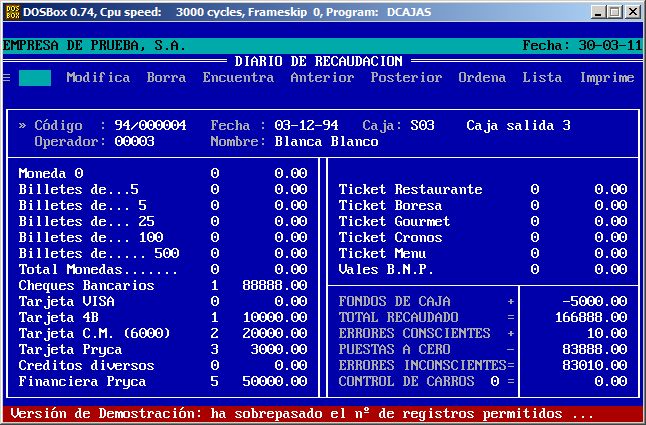This screenshot has height=425, width=646.
Task: Go to the Posterior record
Action: (x=406, y=78)
